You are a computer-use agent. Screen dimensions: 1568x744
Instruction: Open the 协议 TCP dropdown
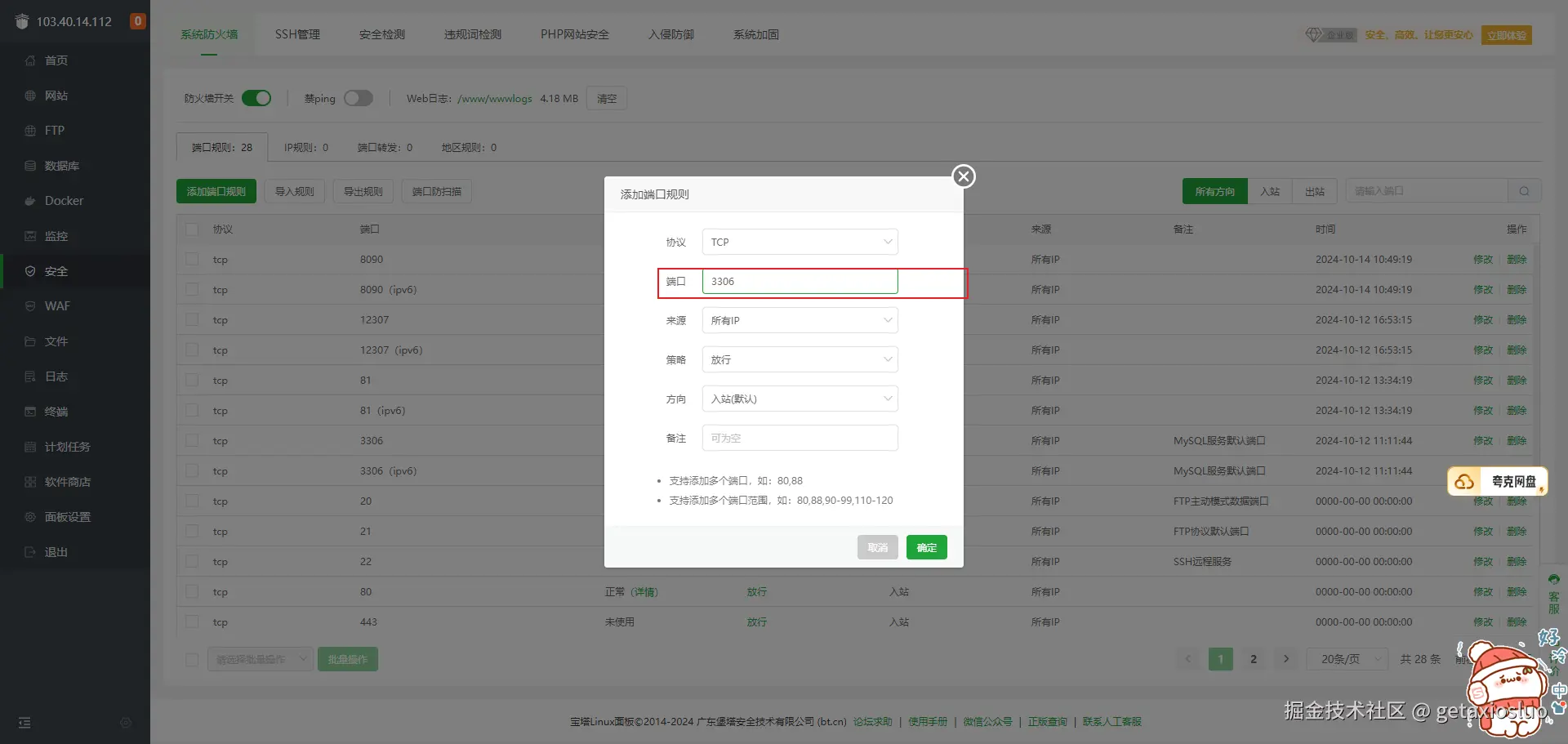(800, 242)
